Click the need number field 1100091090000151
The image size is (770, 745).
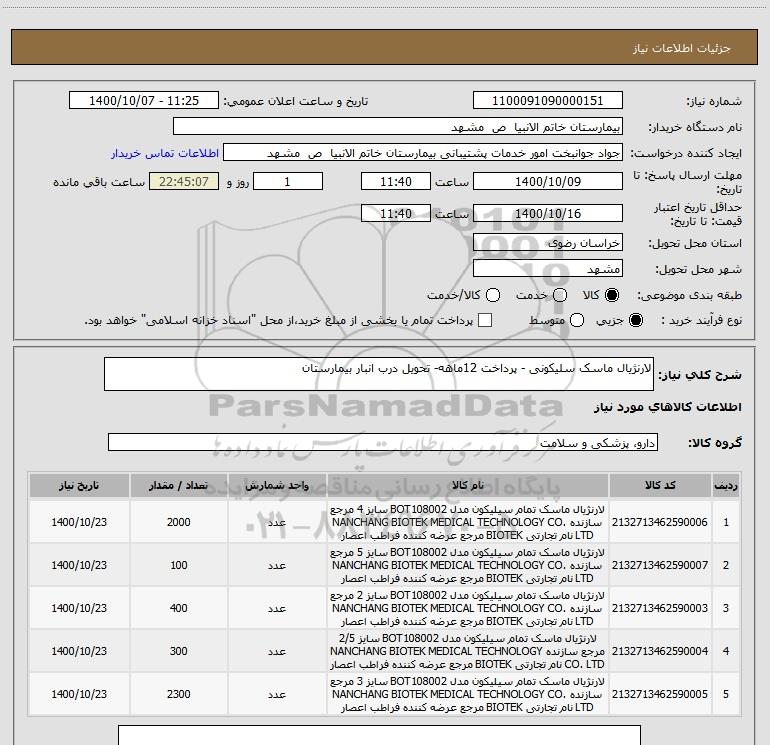pyautogui.click(x=548, y=100)
